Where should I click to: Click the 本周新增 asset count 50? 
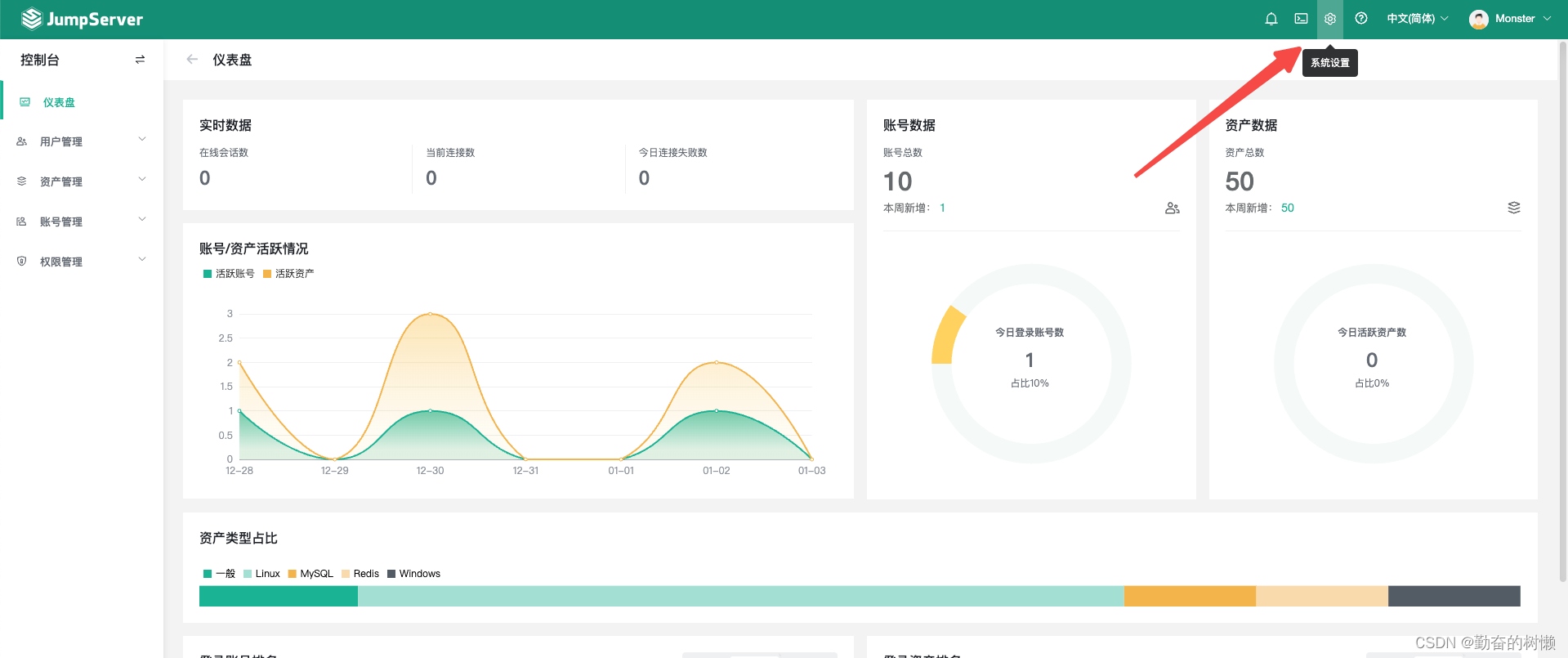(1288, 208)
